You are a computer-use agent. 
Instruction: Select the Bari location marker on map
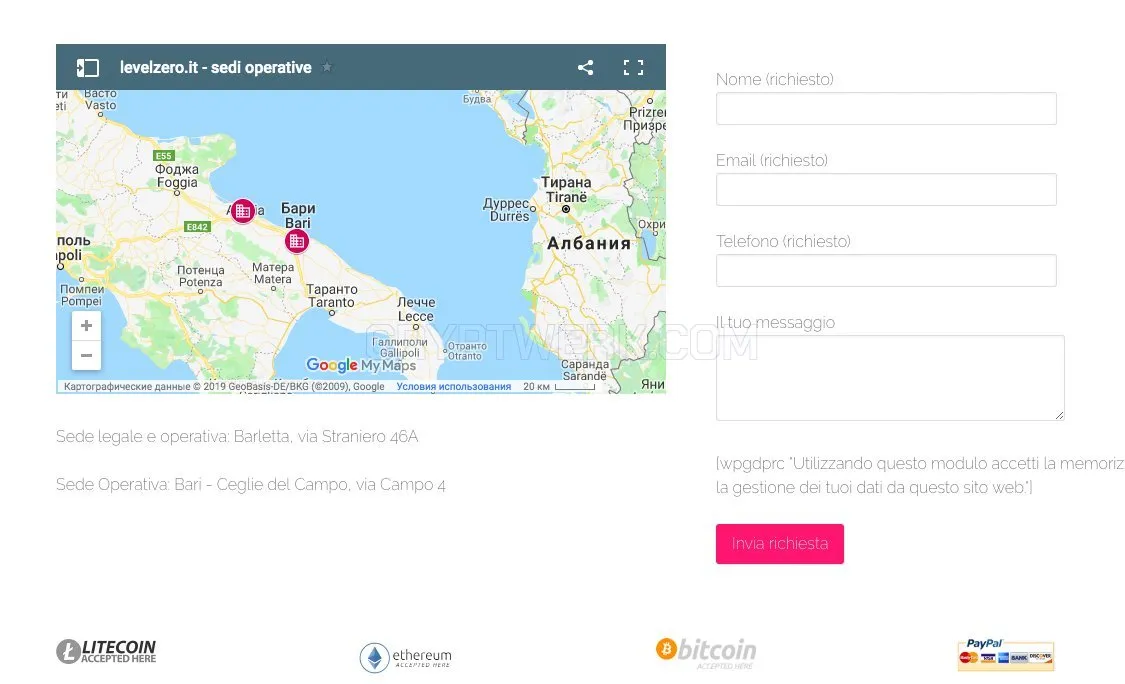click(x=297, y=241)
